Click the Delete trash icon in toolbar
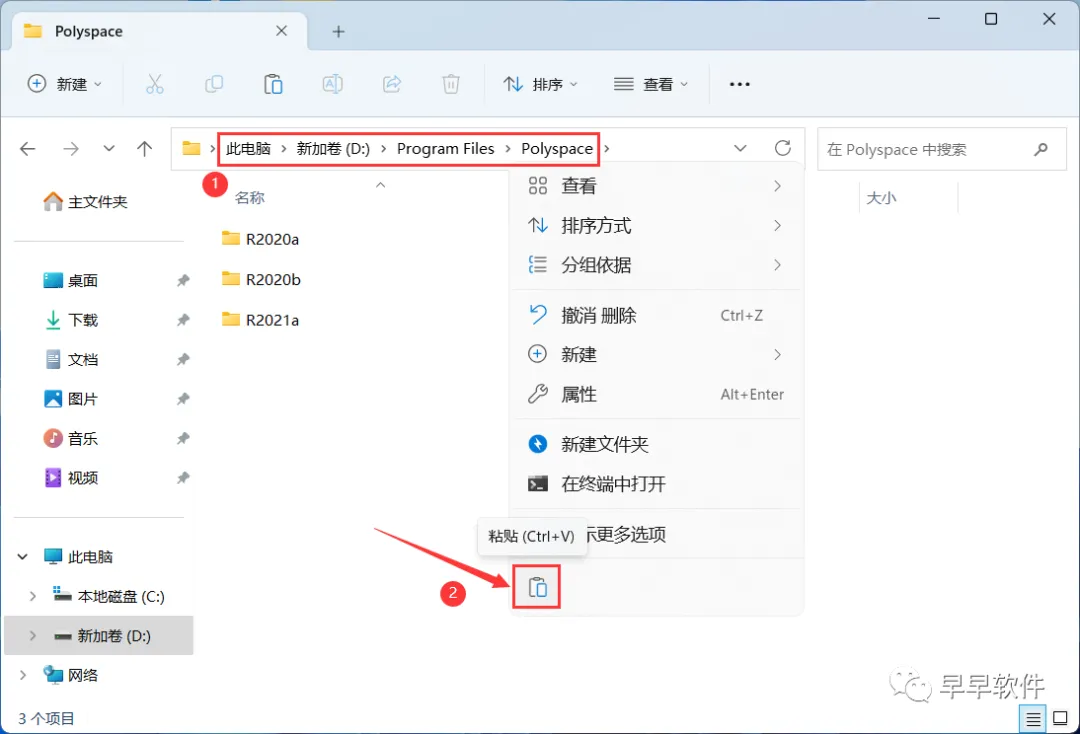 (x=450, y=84)
